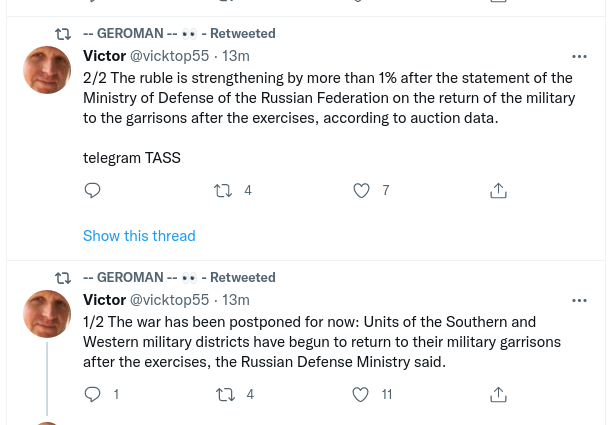
Task: Retweet the 2/2 ruble tweet
Action: click(x=224, y=190)
